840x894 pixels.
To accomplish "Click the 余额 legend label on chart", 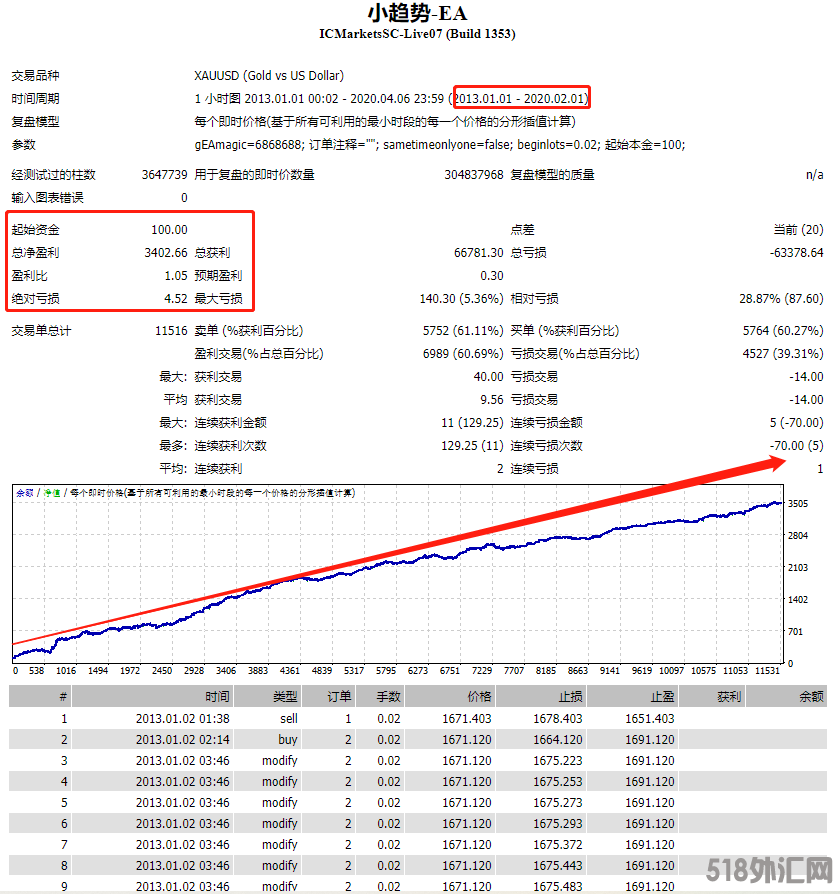I will tap(24, 492).
